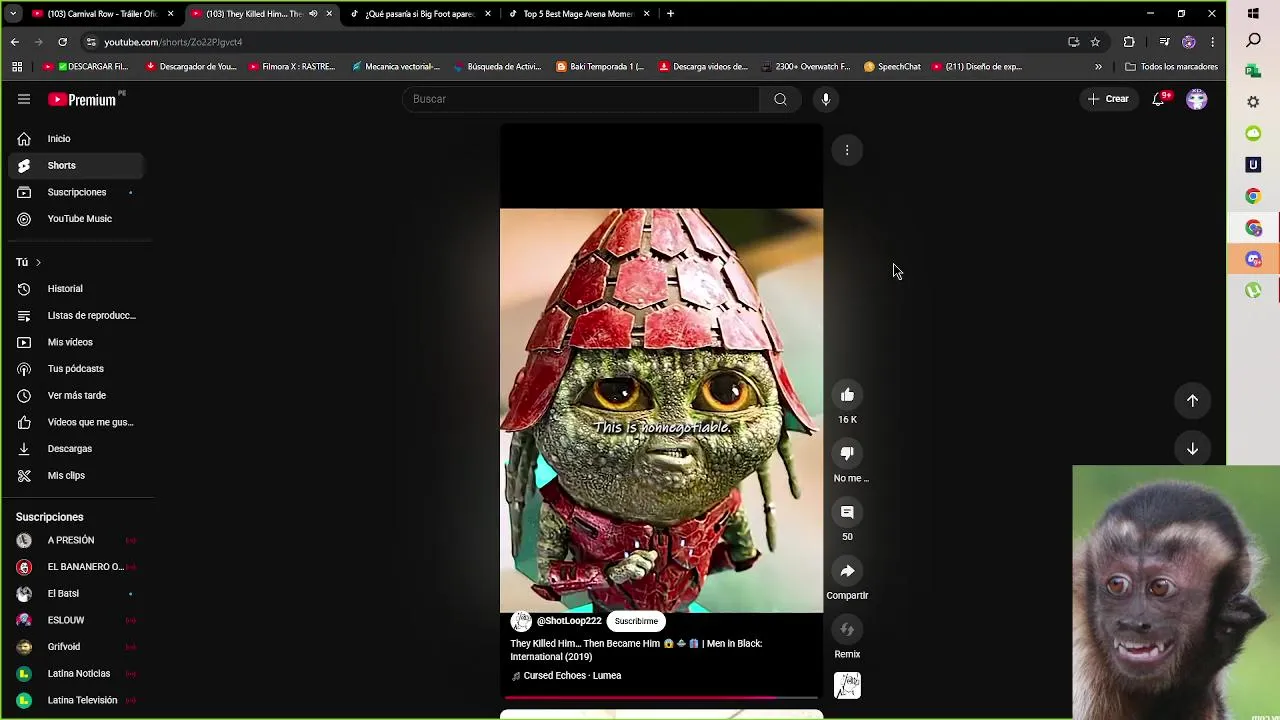Open the Remix option
This screenshot has height=720, width=1280.
(847, 629)
